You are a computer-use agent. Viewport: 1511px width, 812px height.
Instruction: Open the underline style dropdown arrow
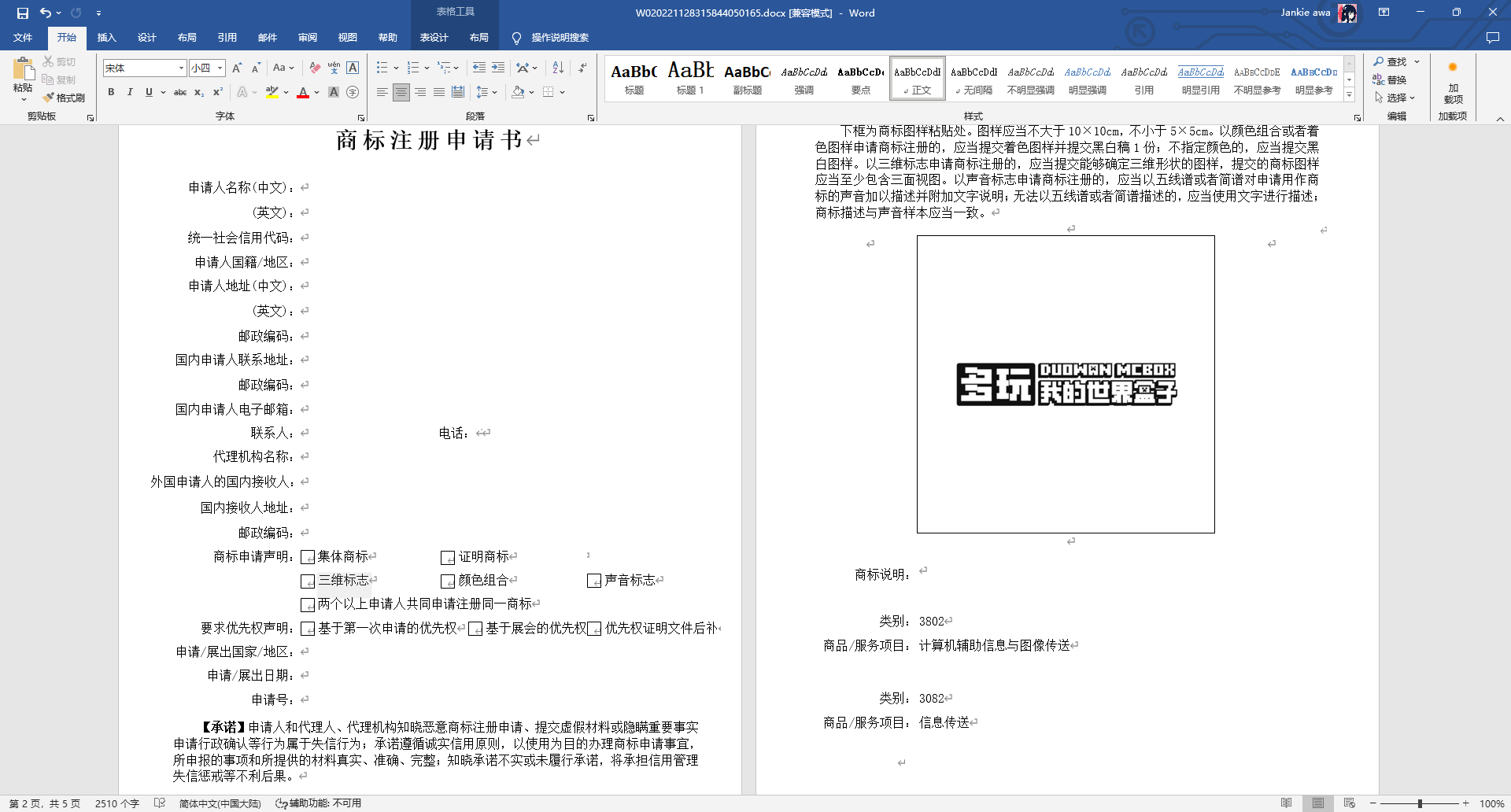click(163, 92)
